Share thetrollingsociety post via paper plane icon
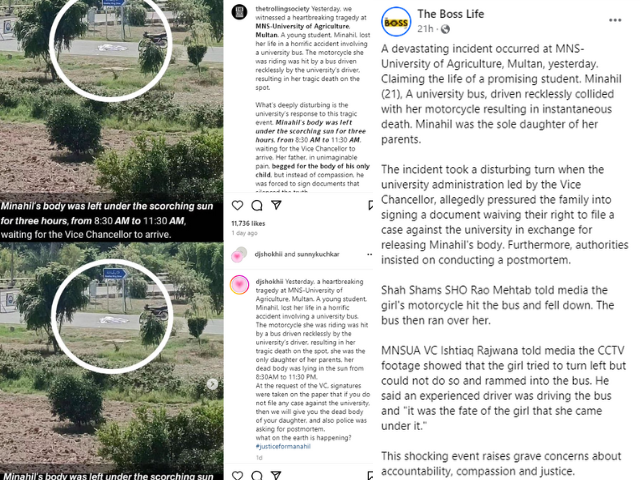 (276, 205)
